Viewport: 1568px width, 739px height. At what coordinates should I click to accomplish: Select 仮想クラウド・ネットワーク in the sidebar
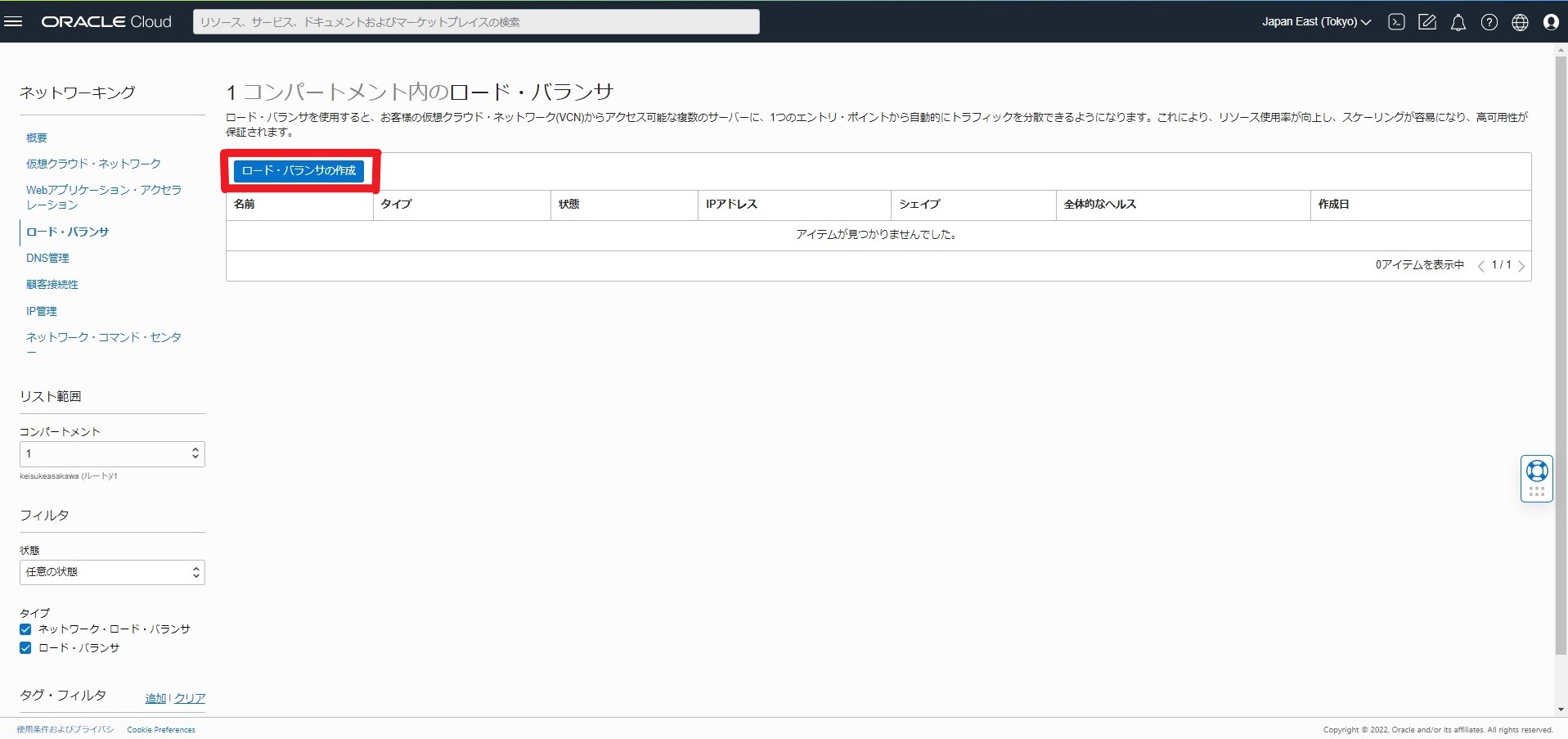92,163
